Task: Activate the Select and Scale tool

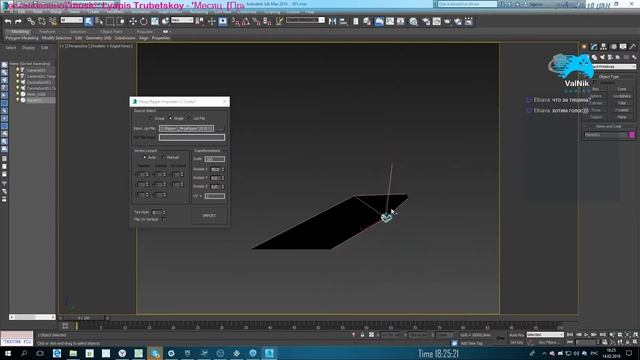Action: coord(155,21)
